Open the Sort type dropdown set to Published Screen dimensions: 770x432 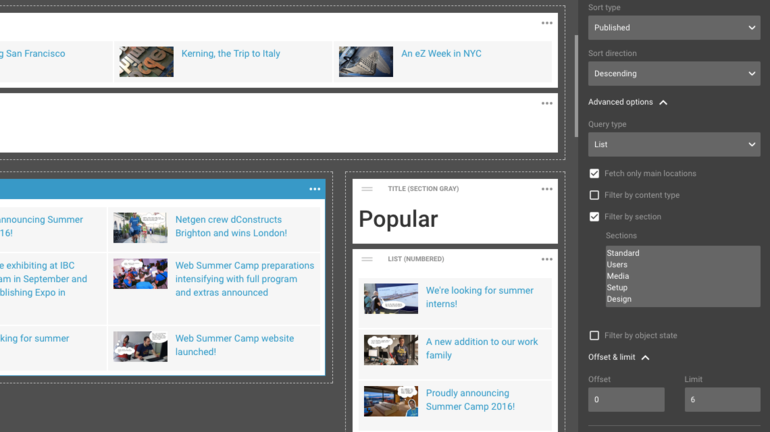point(673,28)
